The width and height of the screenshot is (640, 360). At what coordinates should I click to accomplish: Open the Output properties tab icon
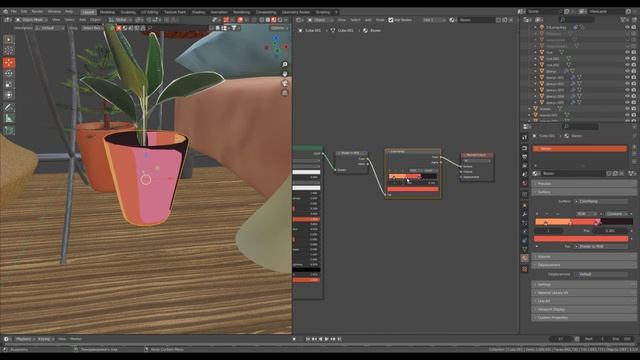pos(525,157)
